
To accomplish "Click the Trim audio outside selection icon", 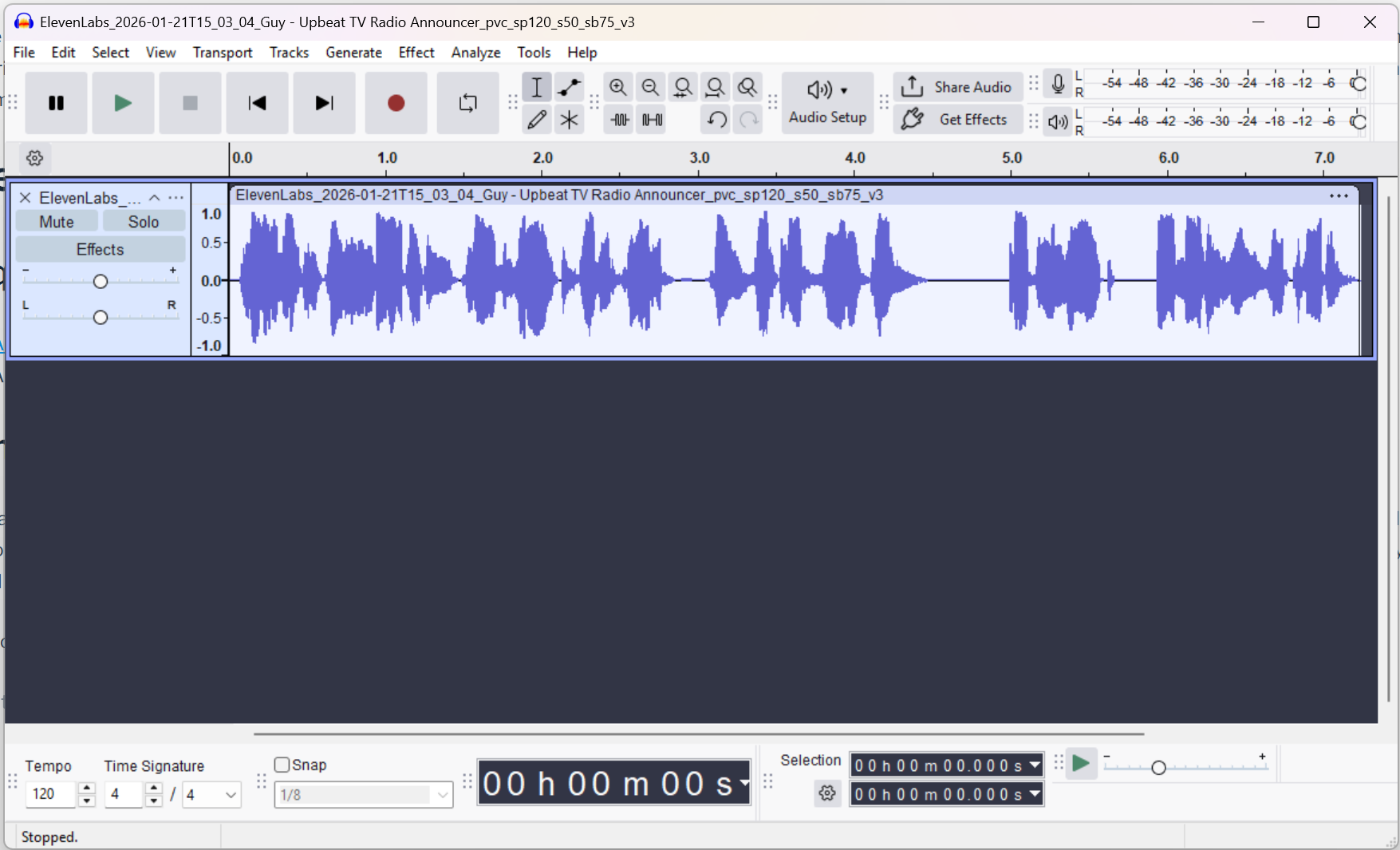I will 620,120.
